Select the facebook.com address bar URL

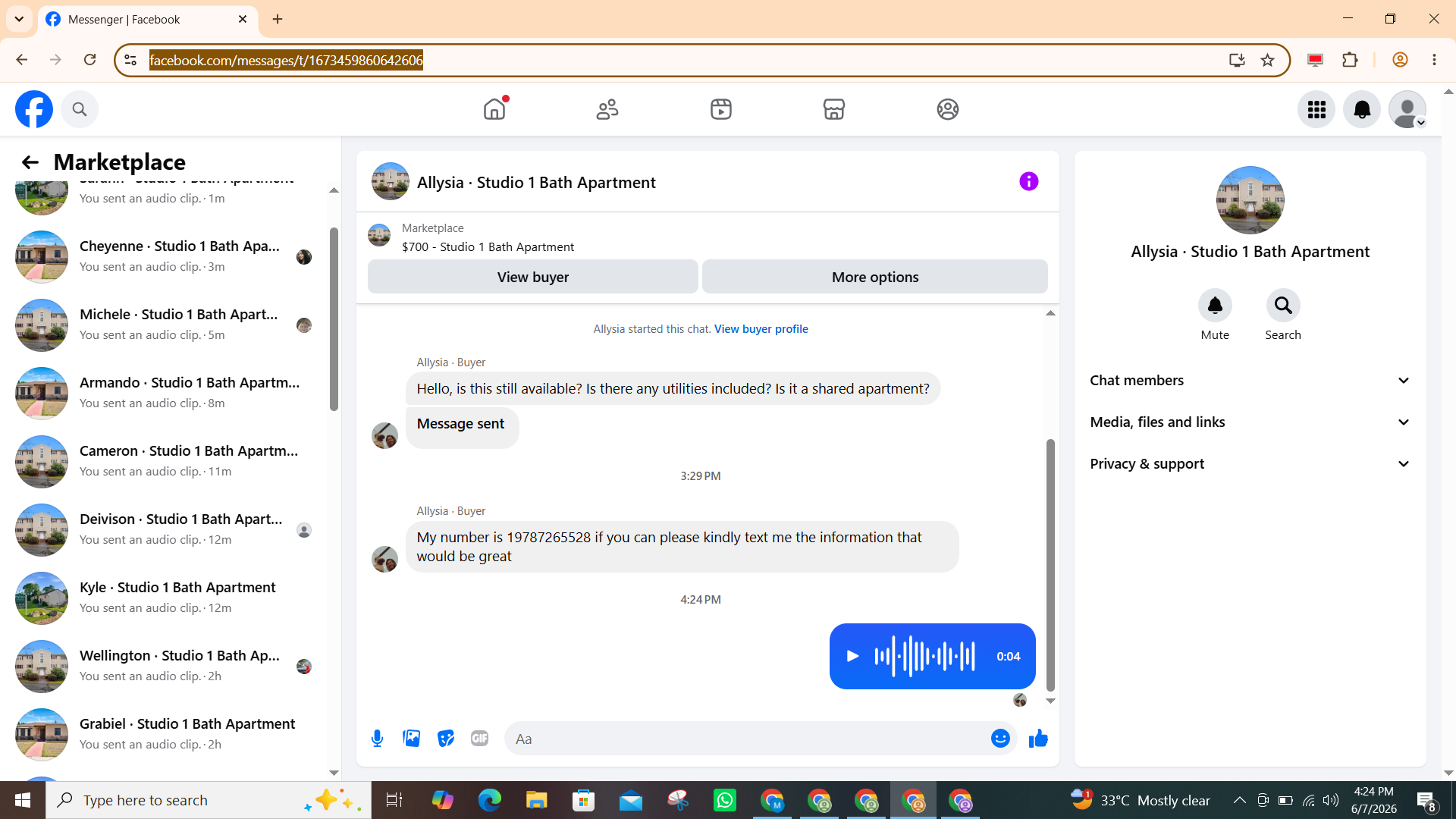[286, 60]
